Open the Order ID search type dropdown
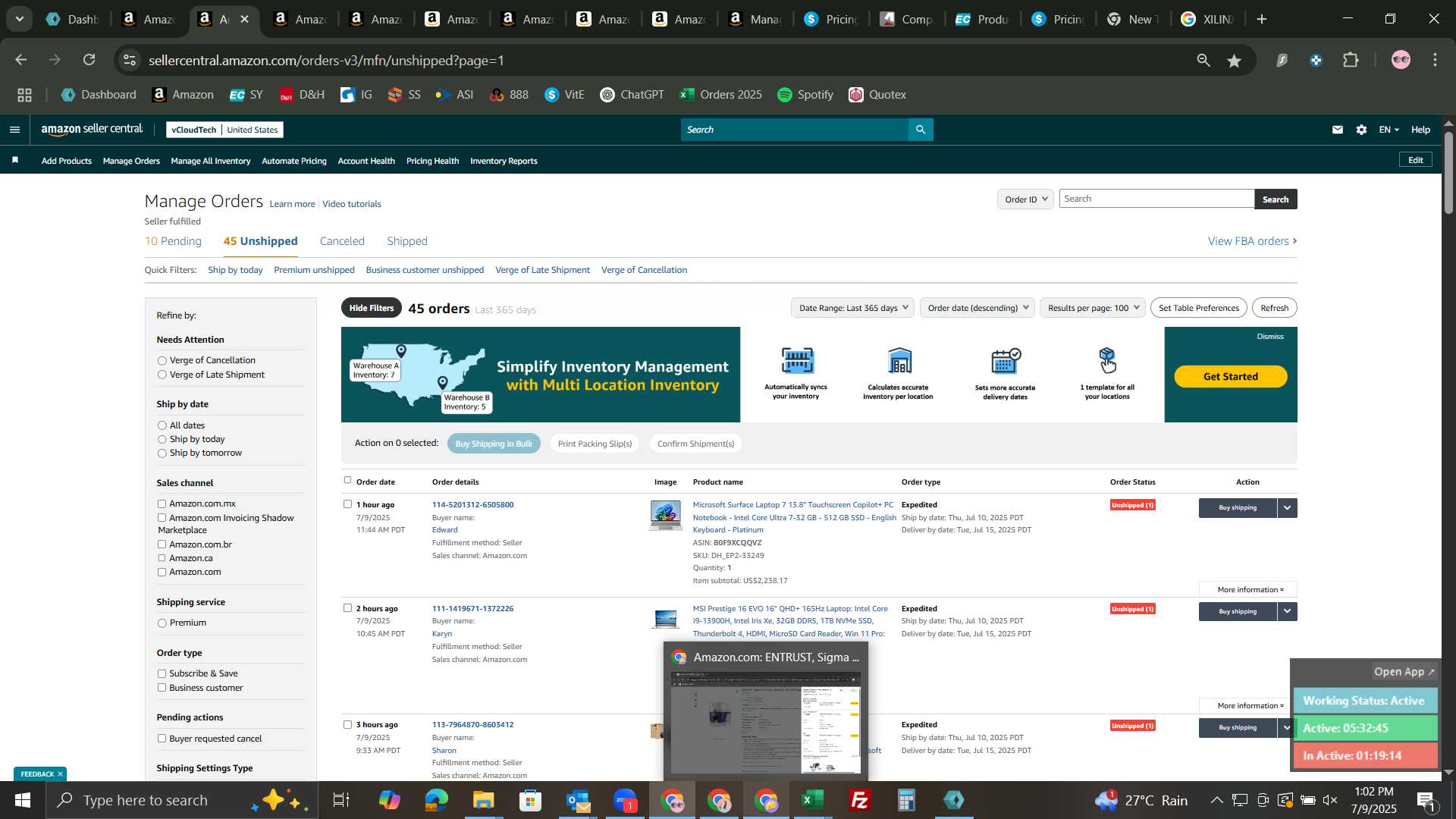The width and height of the screenshot is (1456, 819). click(x=1025, y=199)
